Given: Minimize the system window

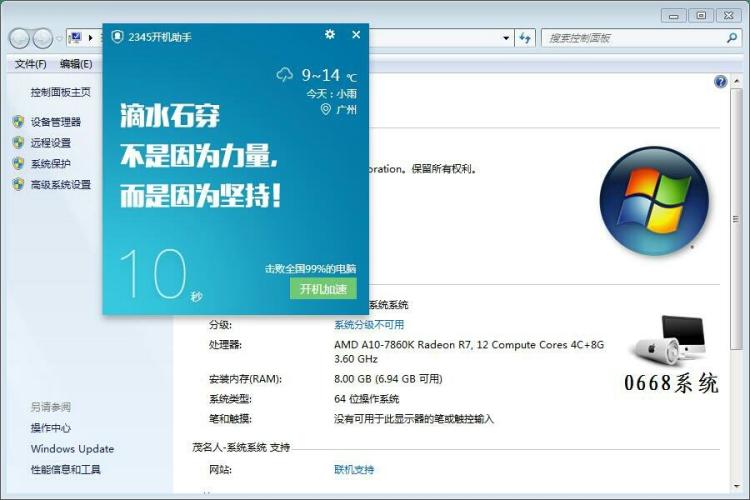Looking at the screenshot, I should pyautogui.click(x=673, y=16).
